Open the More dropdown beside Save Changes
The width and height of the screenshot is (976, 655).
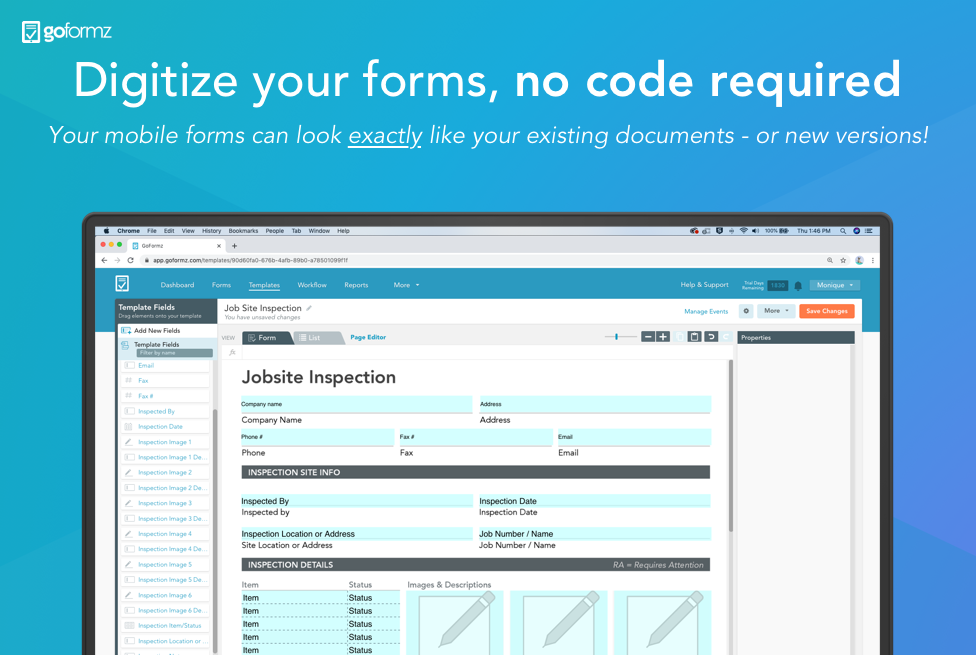point(776,311)
